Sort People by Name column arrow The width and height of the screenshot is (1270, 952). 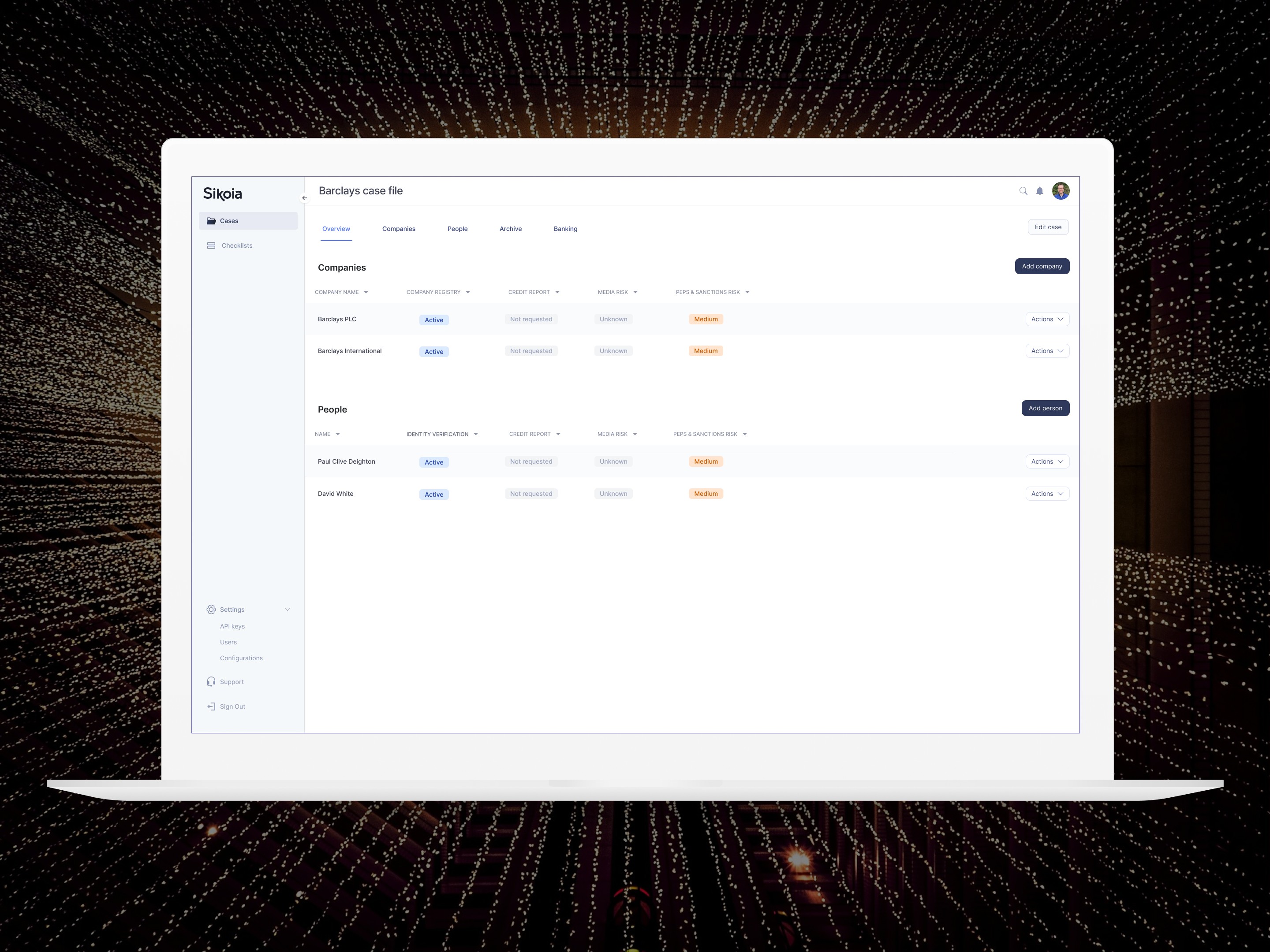click(x=338, y=435)
